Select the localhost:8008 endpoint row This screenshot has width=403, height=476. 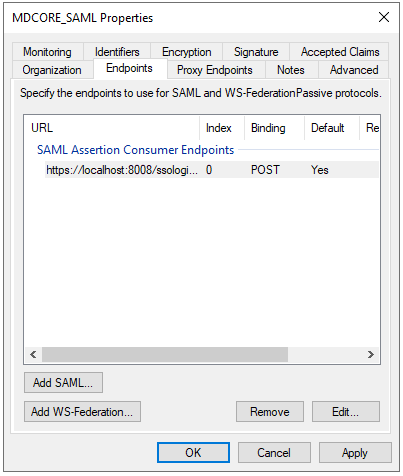click(x=212, y=170)
